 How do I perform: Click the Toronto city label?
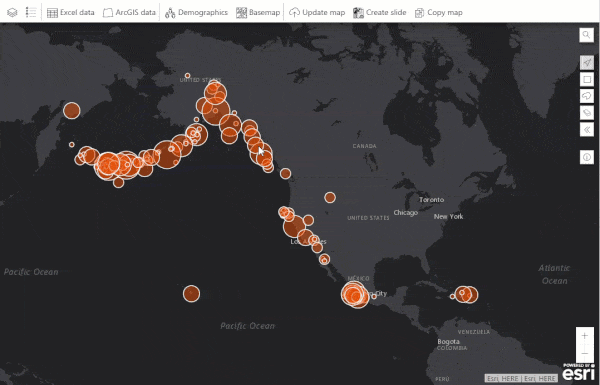click(432, 200)
